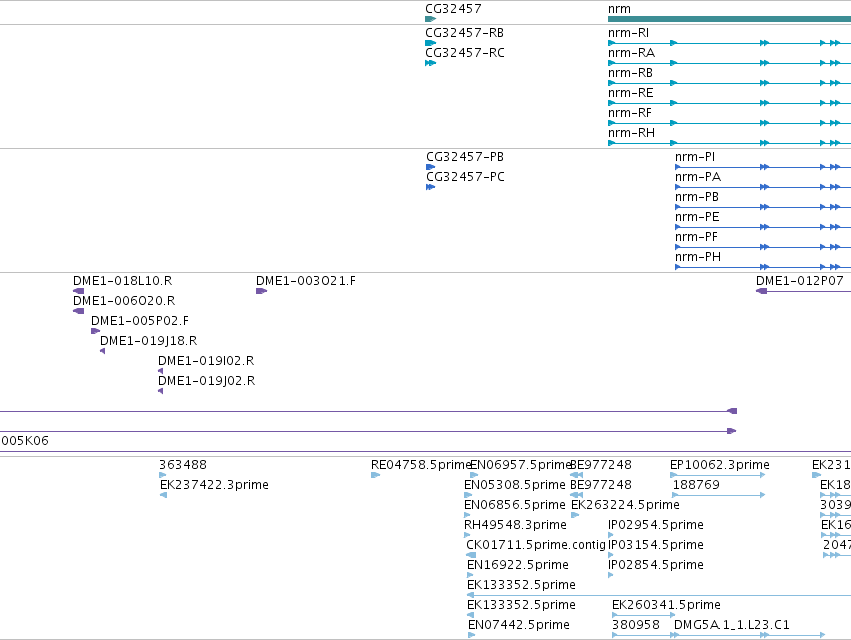Viewport: 851px width, 640px height.
Task: Click the DME1-018L10.R clone end
Action: (x=79, y=291)
